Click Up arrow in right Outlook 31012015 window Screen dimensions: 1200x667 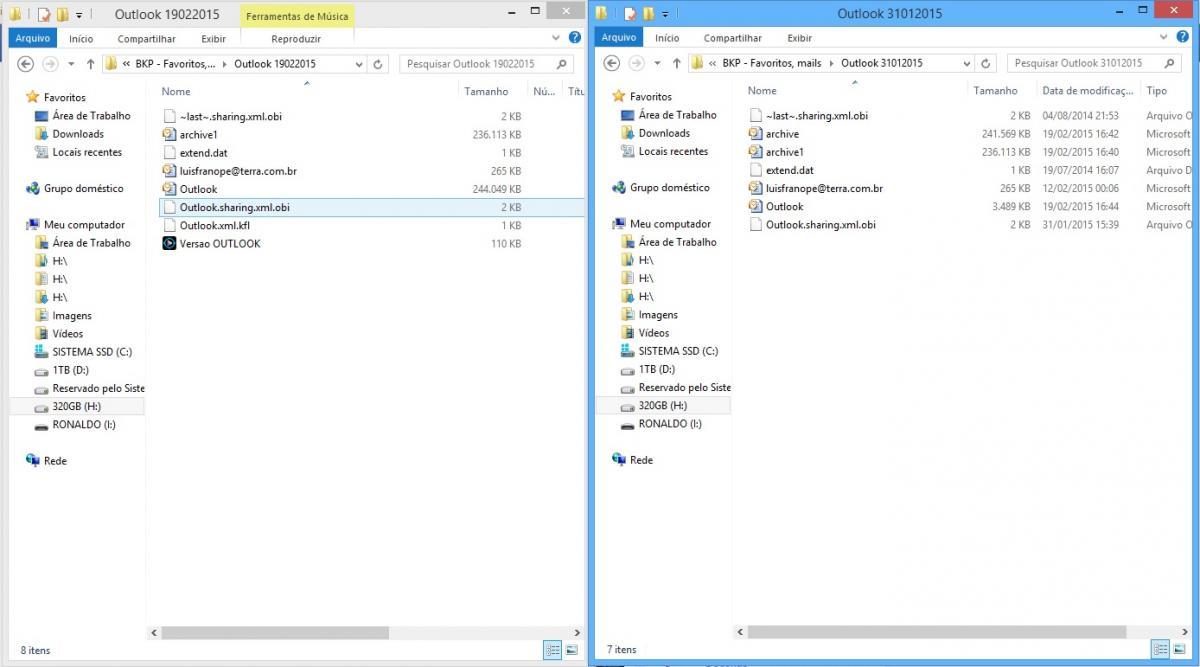(x=677, y=62)
